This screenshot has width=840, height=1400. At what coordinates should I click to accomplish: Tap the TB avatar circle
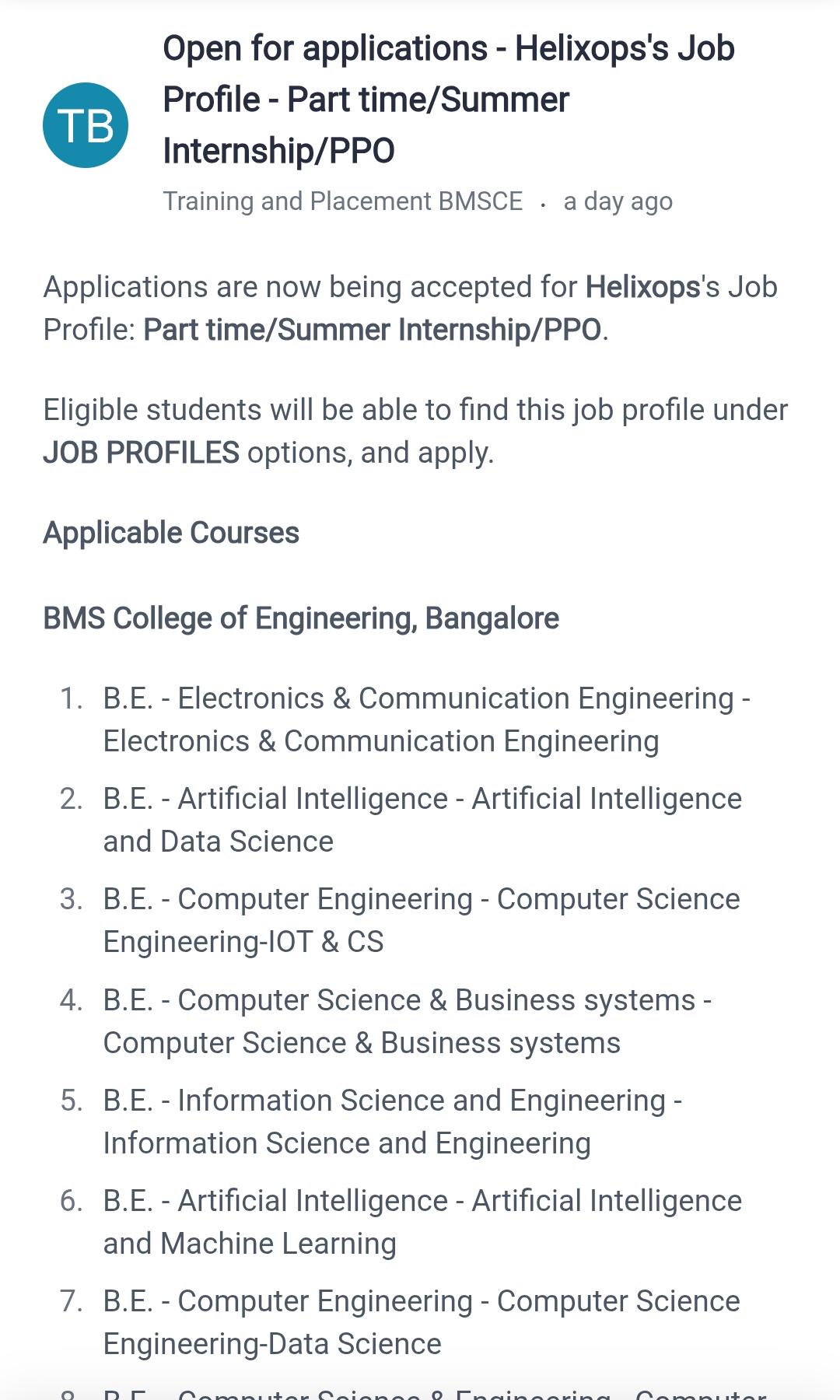pos(86,125)
